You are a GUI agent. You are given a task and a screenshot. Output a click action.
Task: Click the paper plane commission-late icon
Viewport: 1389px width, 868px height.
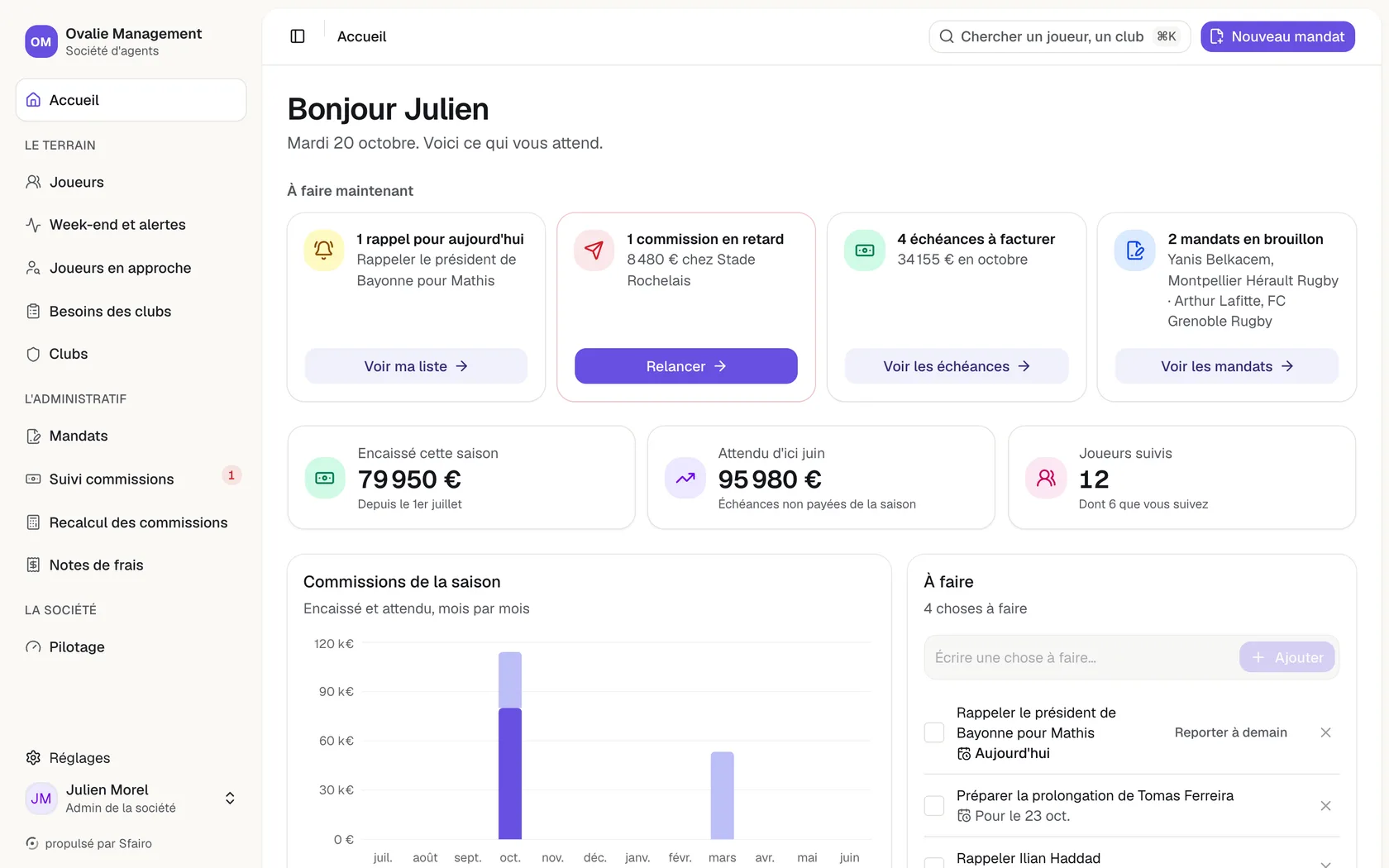594,250
